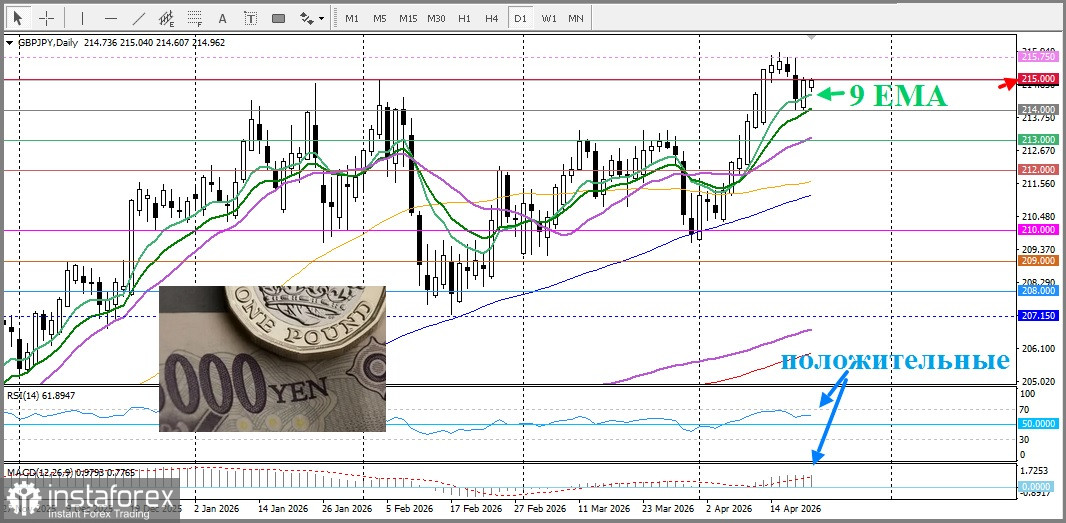Toggle the H1 timeframe button
The height and width of the screenshot is (523, 1066).
point(464,18)
